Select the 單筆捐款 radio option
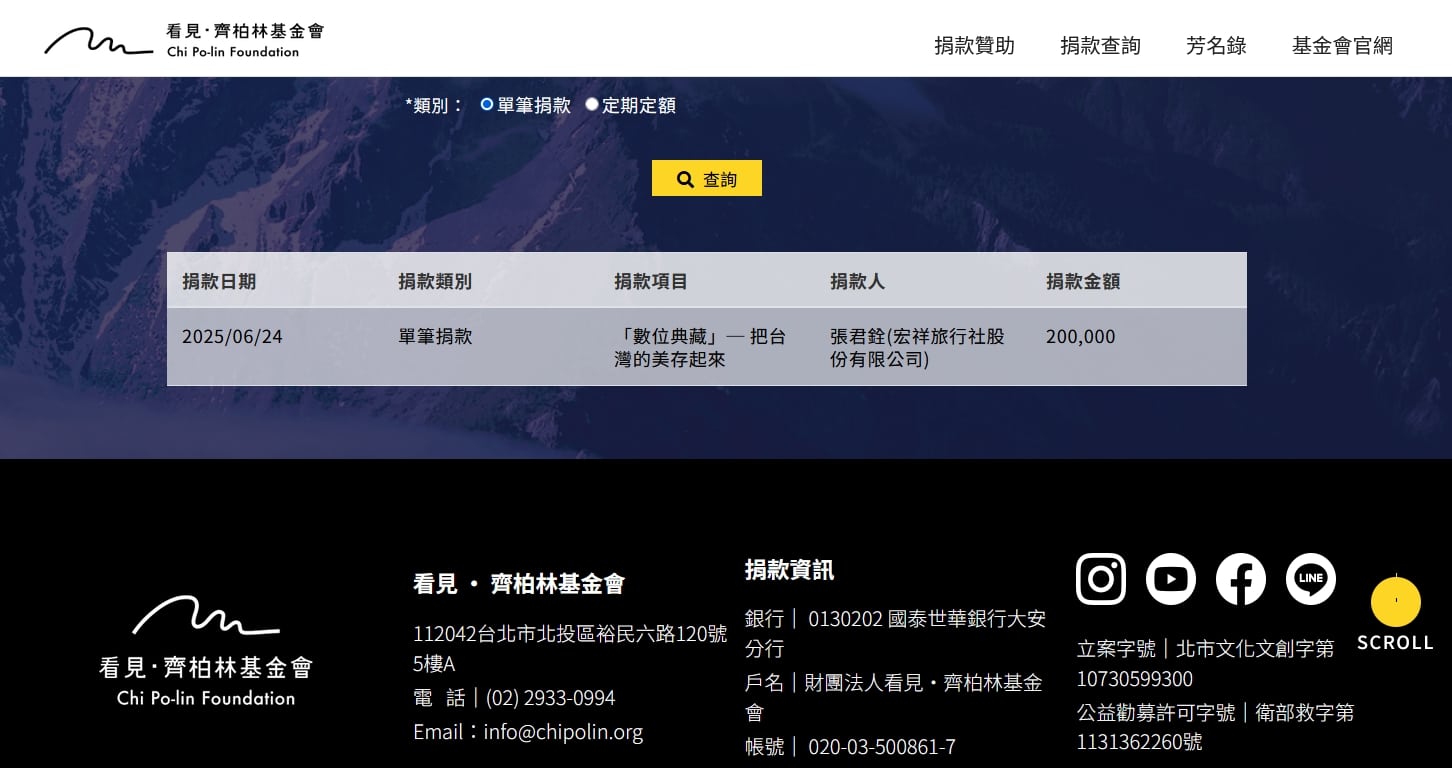 [x=487, y=104]
